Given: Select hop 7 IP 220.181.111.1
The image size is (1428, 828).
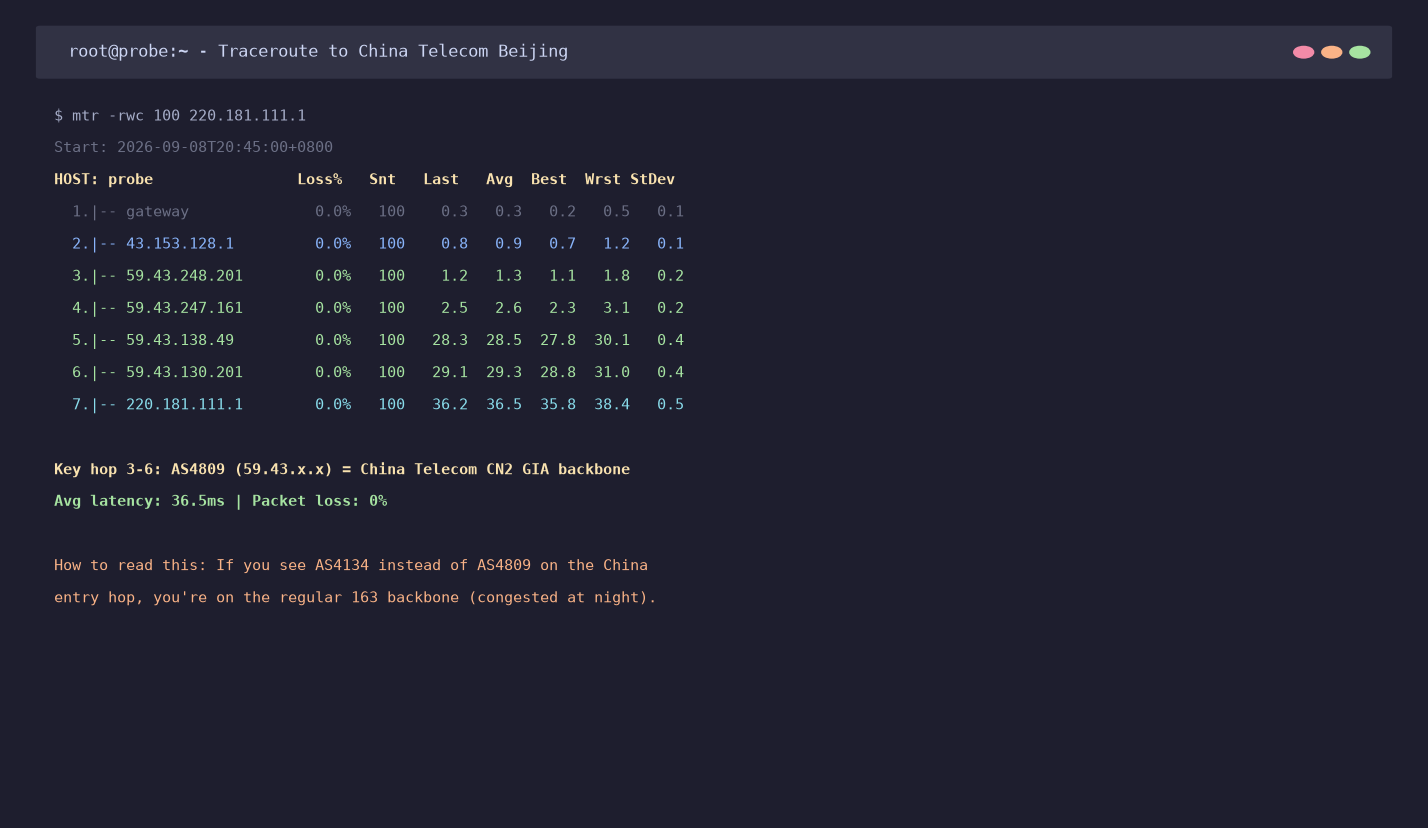Looking at the screenshot, I should click(x=184, y=404).
